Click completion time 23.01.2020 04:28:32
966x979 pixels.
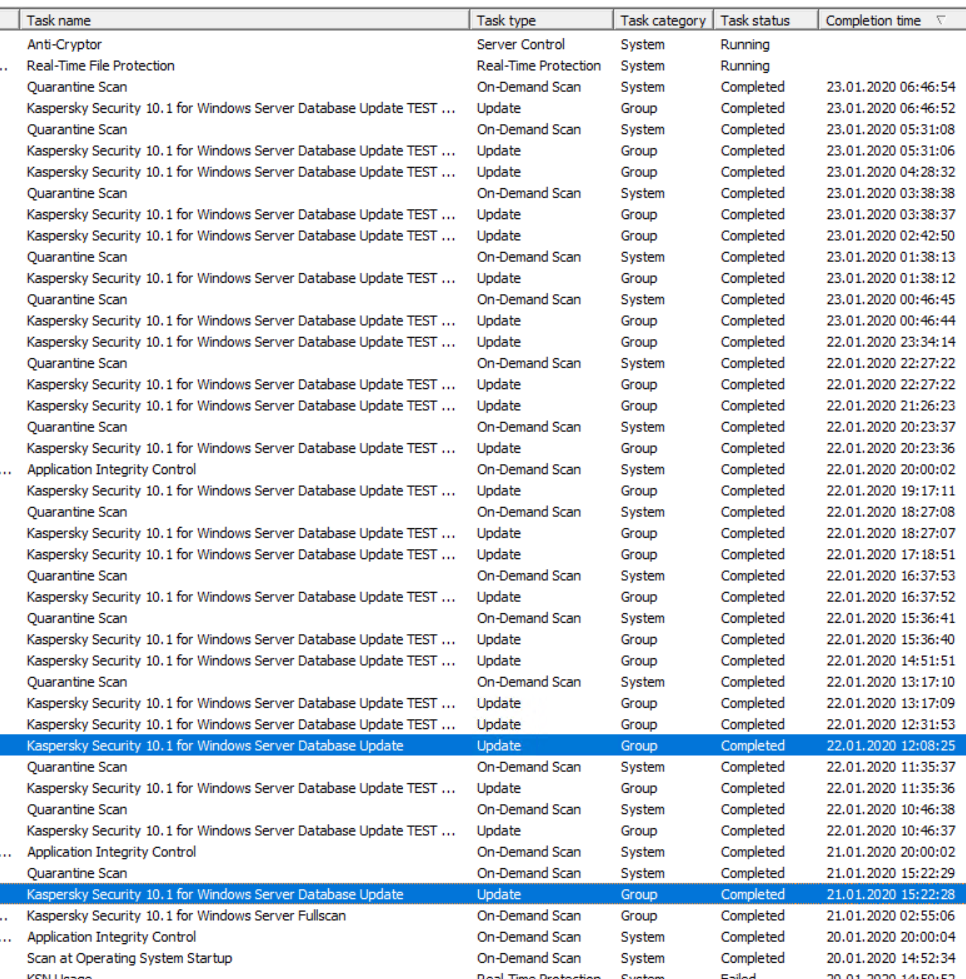tap(891, 172)
